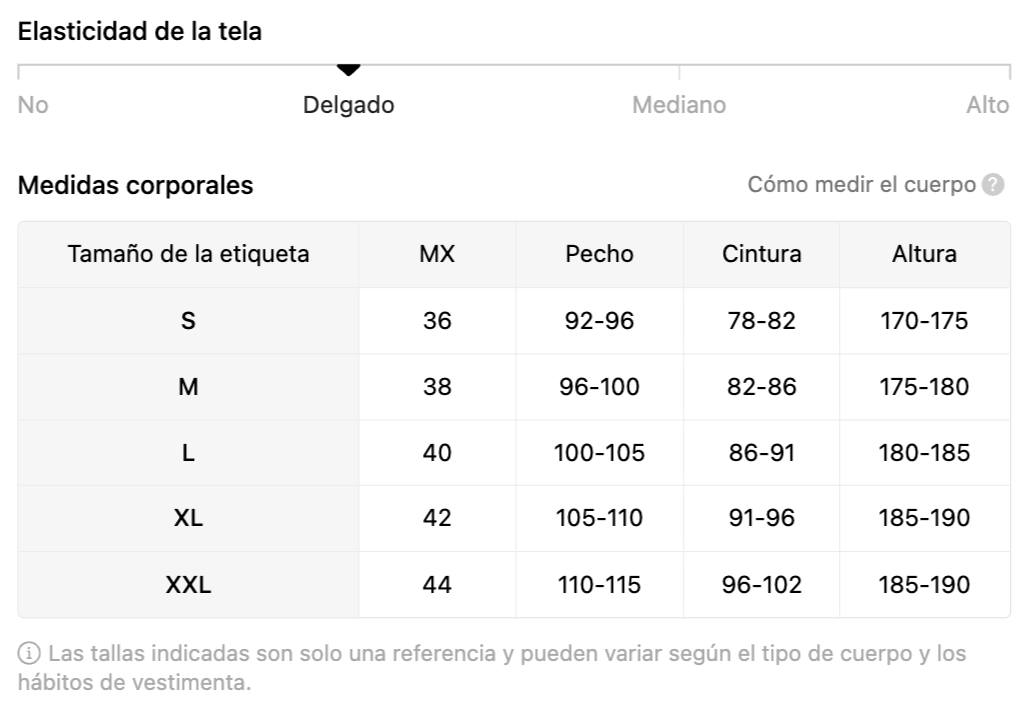Viewport: 1030px width, 708px height.
Task: Select the XXL size row label
Action: point(188,585)
